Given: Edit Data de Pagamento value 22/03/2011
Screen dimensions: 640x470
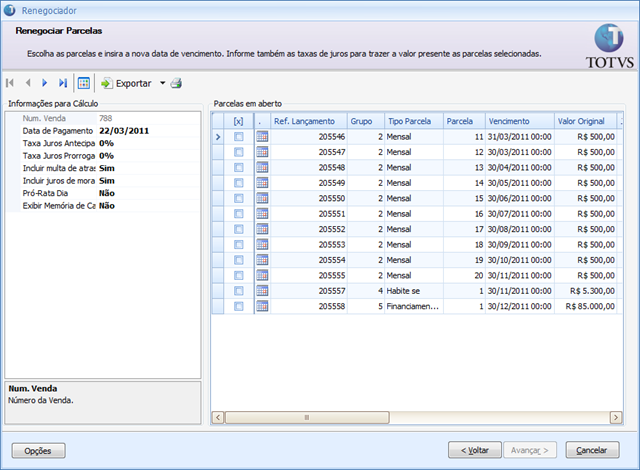Looking at the screenshot, I should pyautogui.click(x=149, y=131).
